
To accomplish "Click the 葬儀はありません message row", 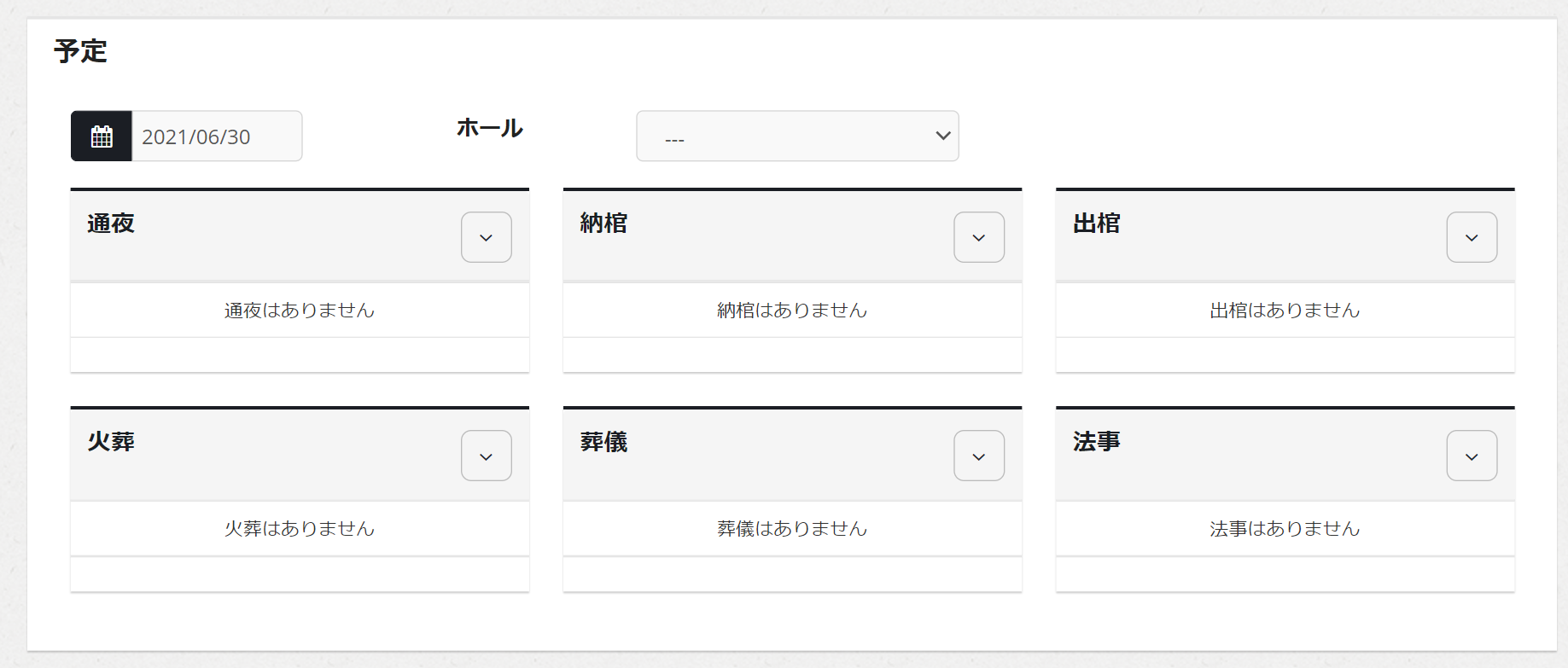I will click(x=792, y=529).
